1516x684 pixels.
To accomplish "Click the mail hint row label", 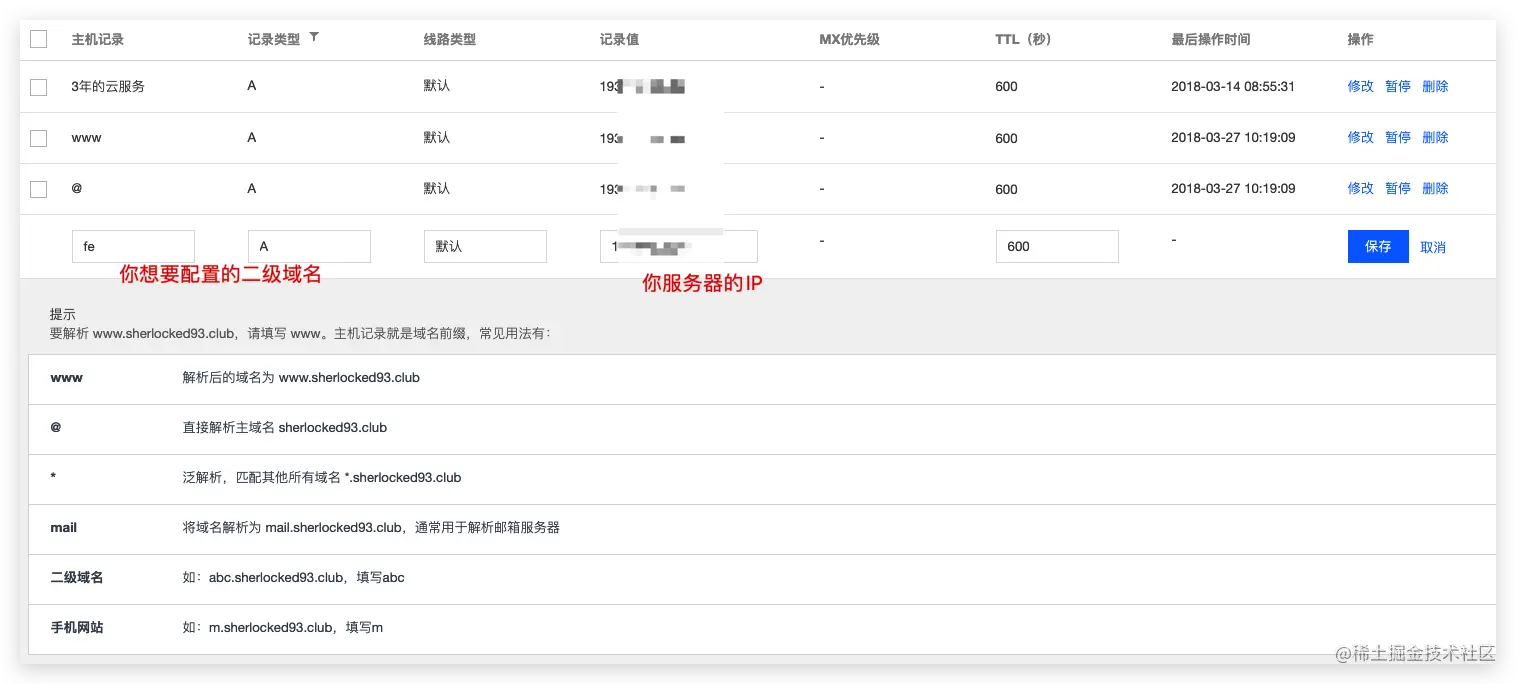I will [64, 527].
